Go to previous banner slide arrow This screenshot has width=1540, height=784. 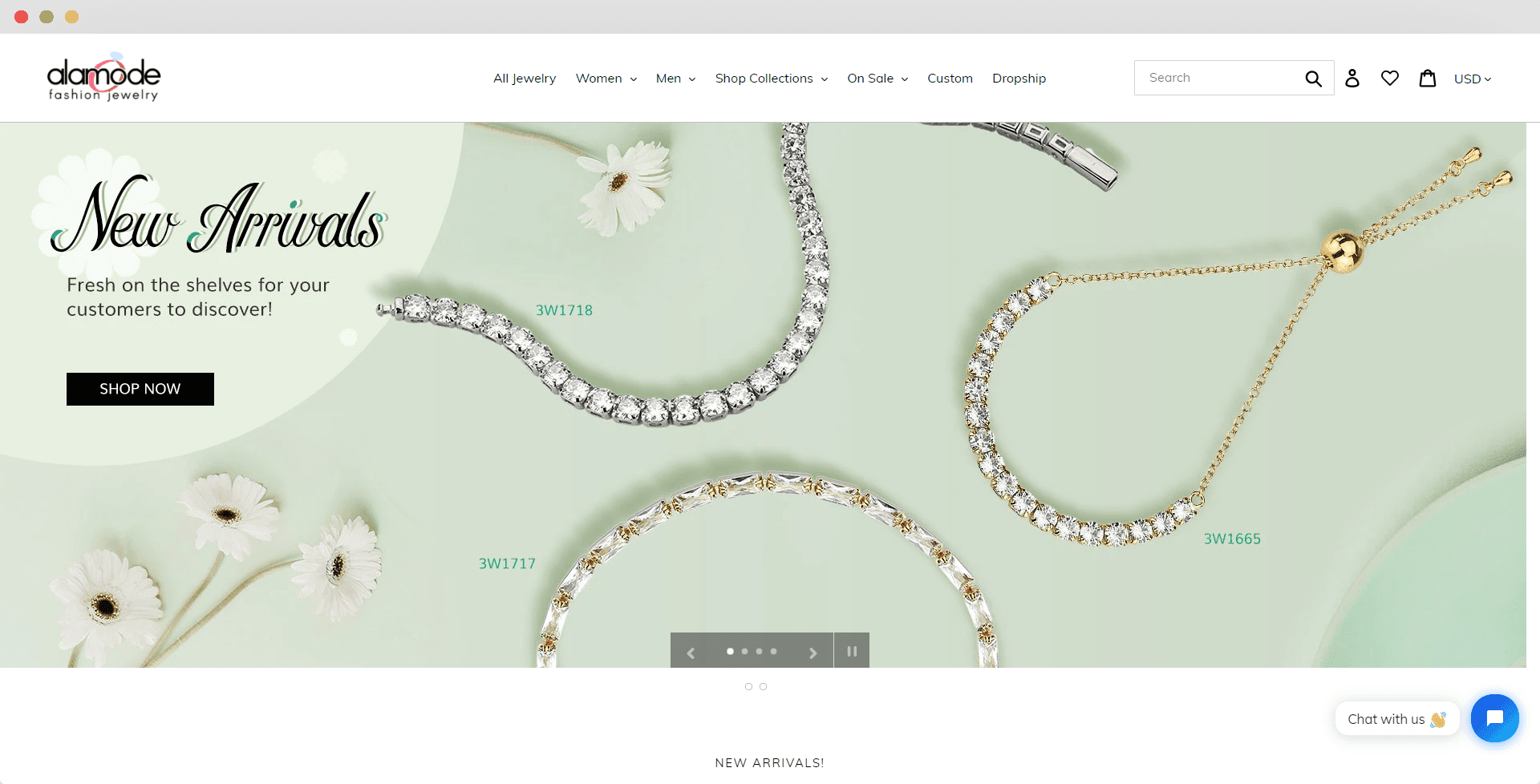click(691, 653)
